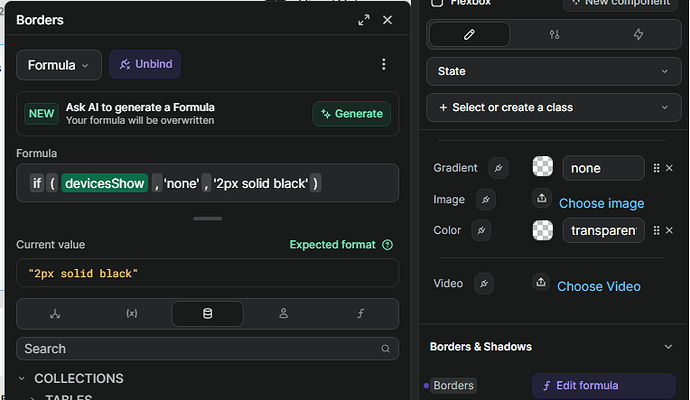Toggle binding for Image property
The width and height of the screenshot is (690, 400).
point(486,199)
